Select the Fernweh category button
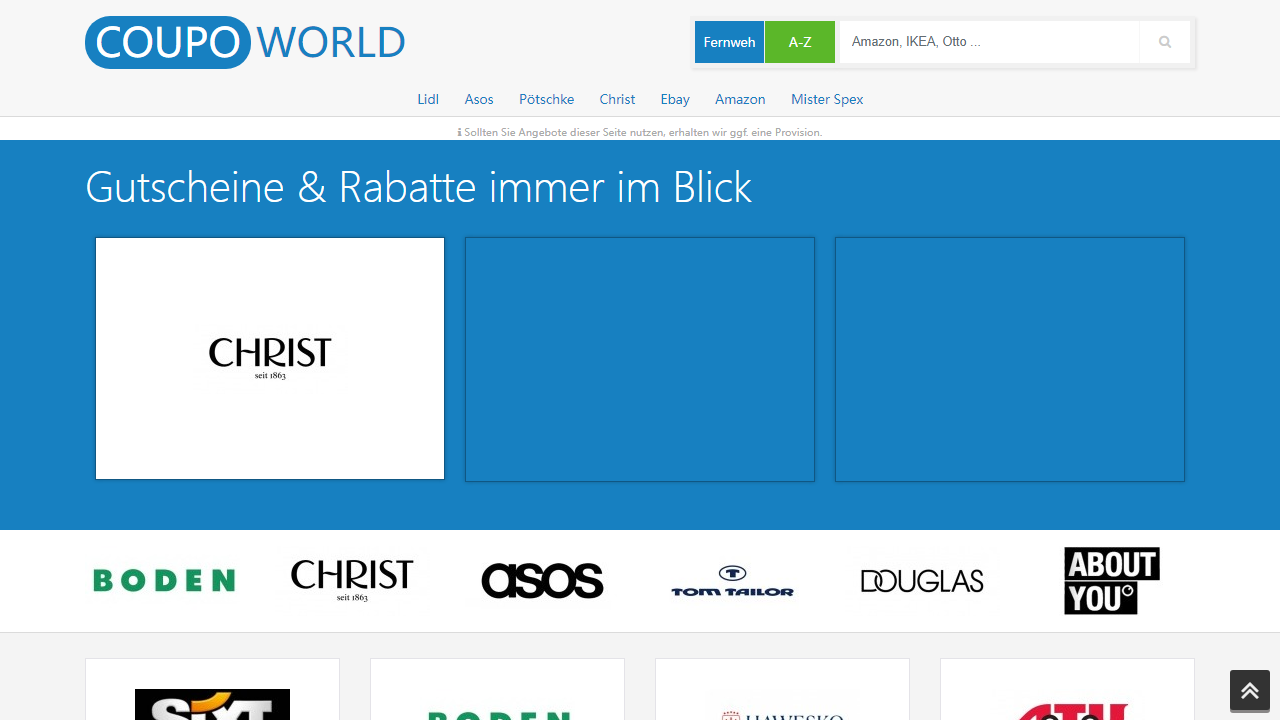 click(x=729, y=42)
